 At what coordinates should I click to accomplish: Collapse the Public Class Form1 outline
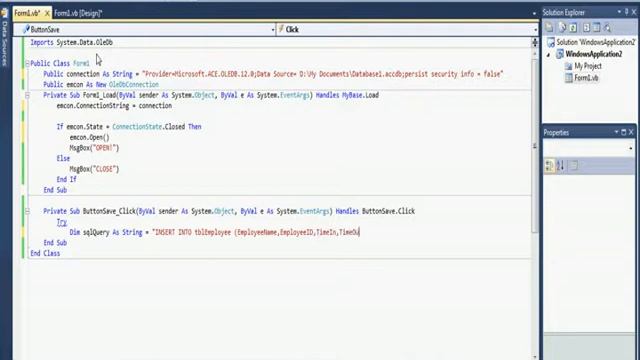click(27, 64)
